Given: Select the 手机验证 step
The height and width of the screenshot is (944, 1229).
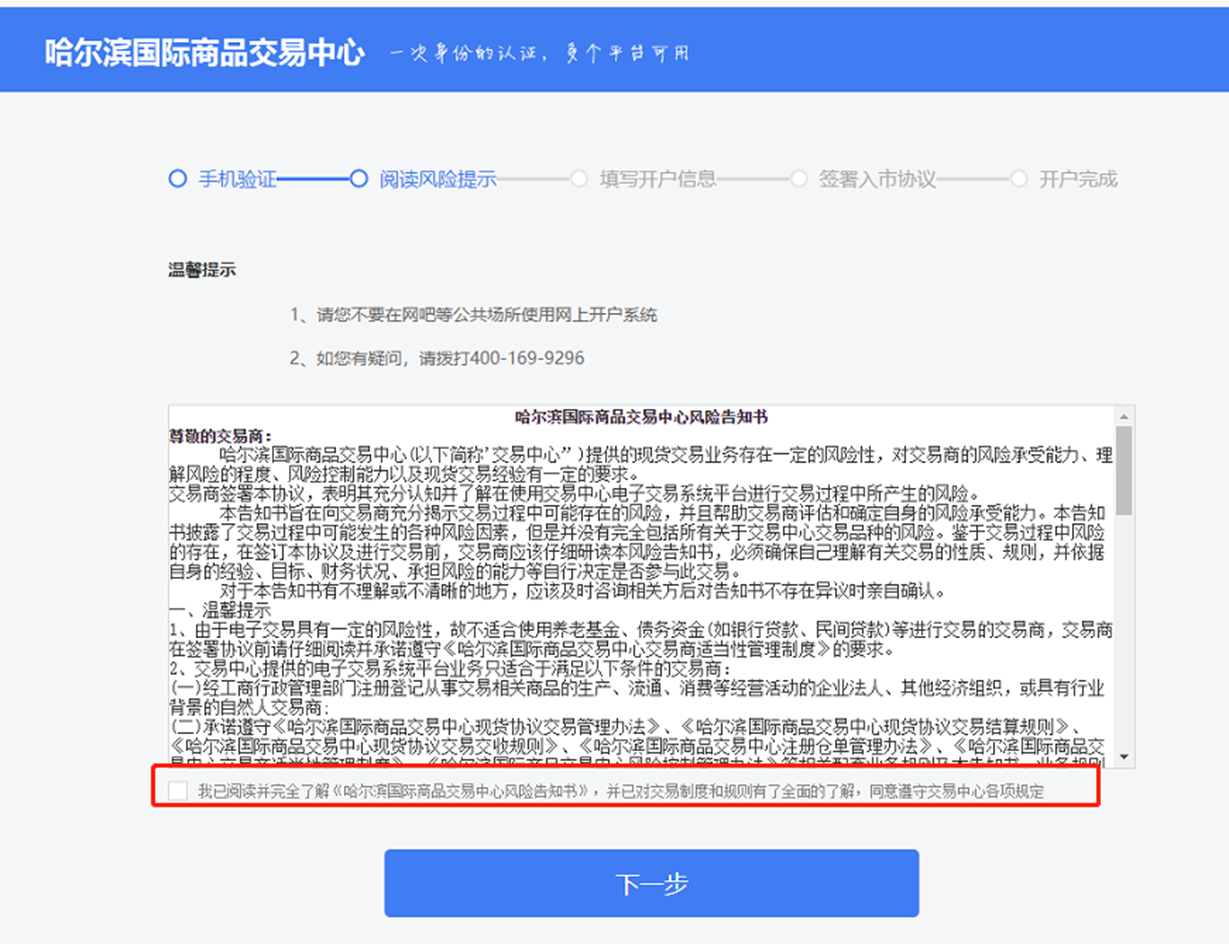Looking at the screenshot, I should click(237, 179).
